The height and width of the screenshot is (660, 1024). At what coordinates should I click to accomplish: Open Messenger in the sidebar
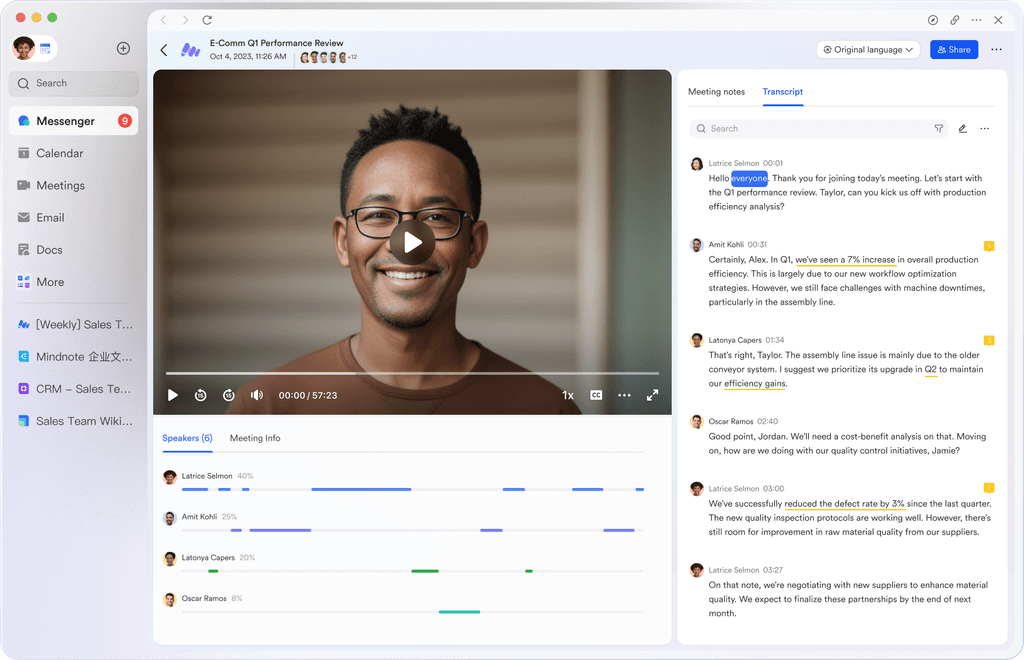[73, 121]
